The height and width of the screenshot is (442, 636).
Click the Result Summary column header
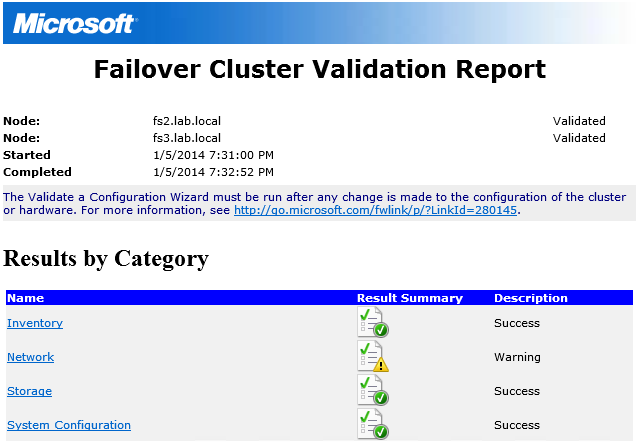point(409,298)
